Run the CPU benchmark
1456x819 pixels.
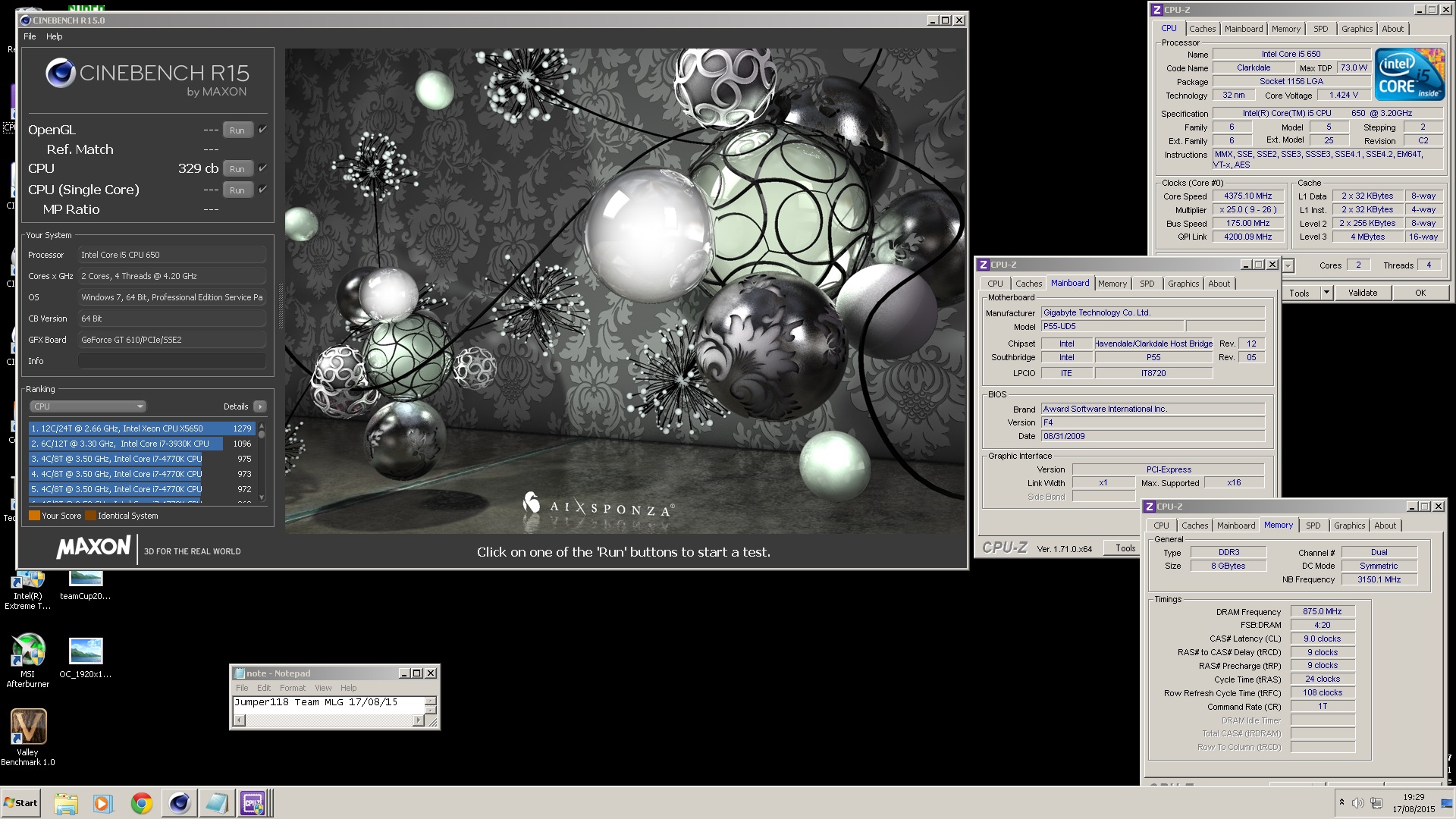[x=237, y=169]
